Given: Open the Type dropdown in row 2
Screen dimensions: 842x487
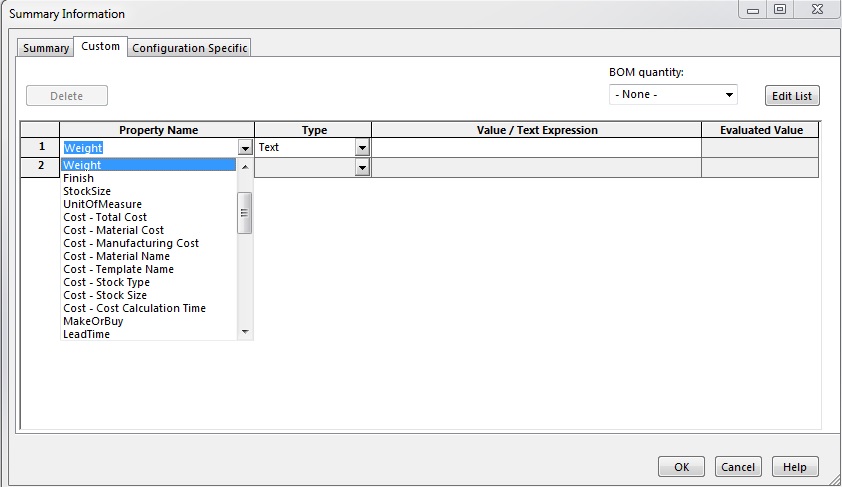Looking at the screenshot, I should pos(362,168).
